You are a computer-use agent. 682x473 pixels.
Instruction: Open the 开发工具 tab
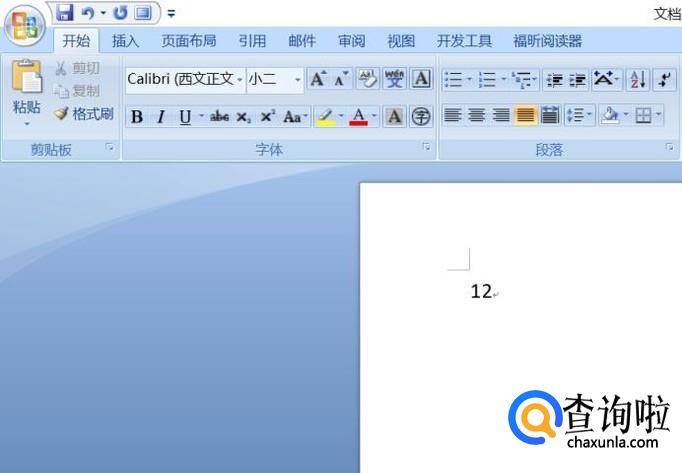pos(464,41)
